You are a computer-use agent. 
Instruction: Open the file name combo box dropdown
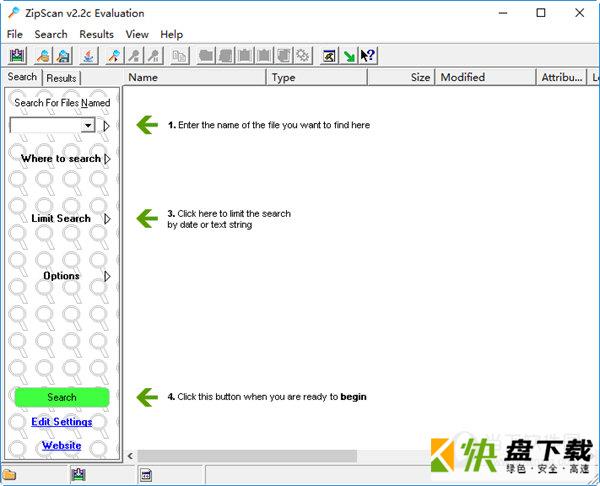[88, 125]
